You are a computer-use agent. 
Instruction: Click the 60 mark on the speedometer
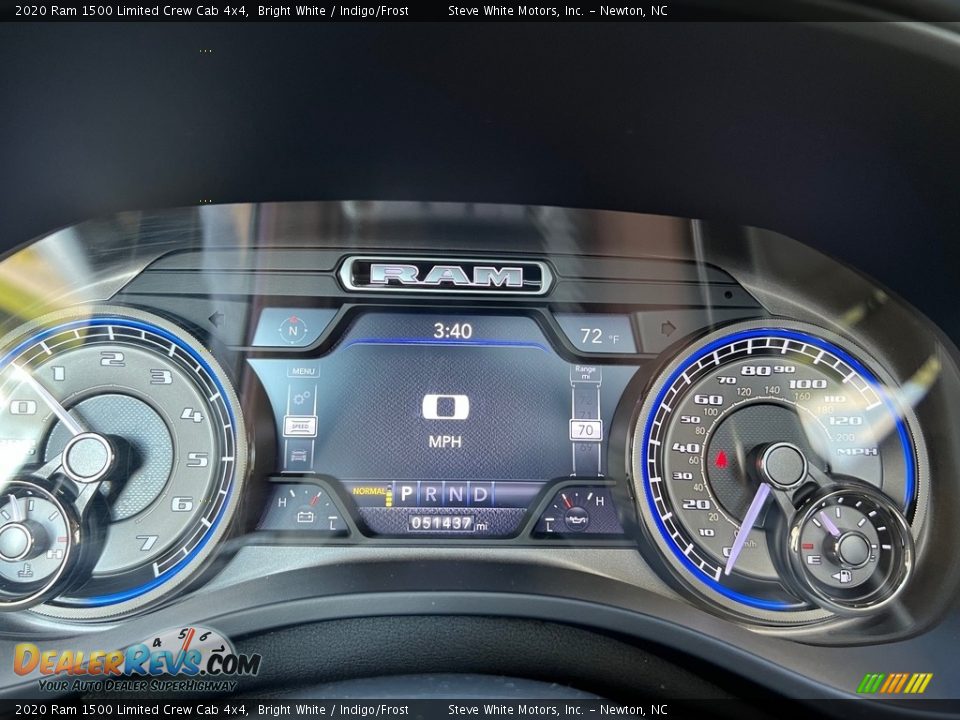click(x=707, y=399)
